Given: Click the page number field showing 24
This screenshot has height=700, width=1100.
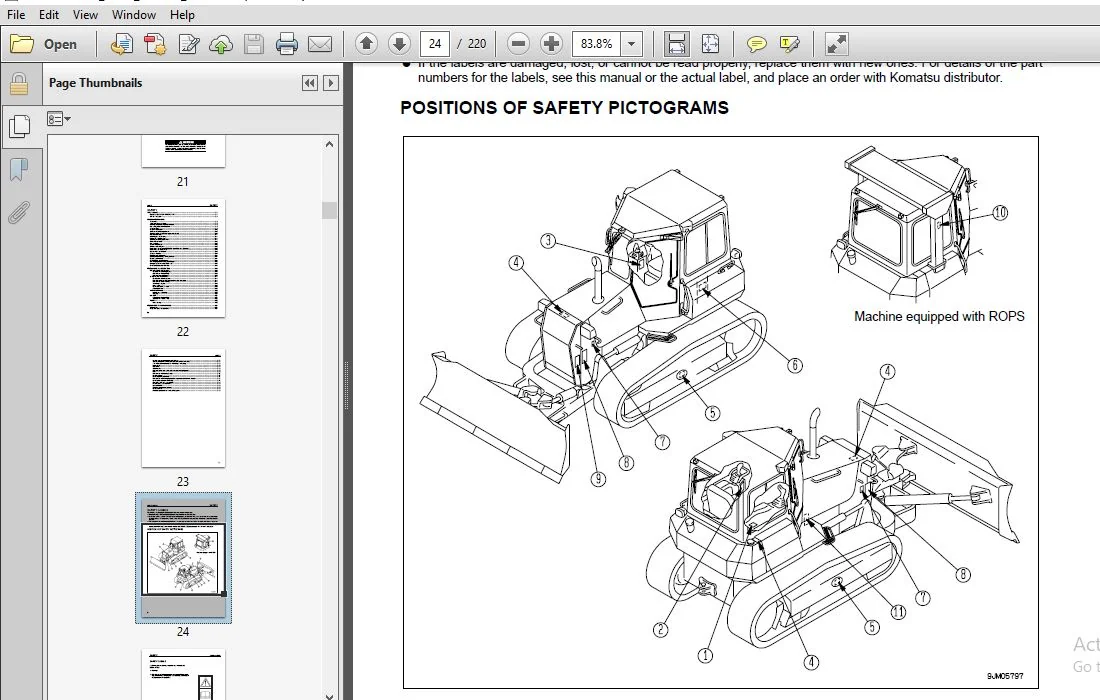Looking at the screenshot, I should (435, 44).
